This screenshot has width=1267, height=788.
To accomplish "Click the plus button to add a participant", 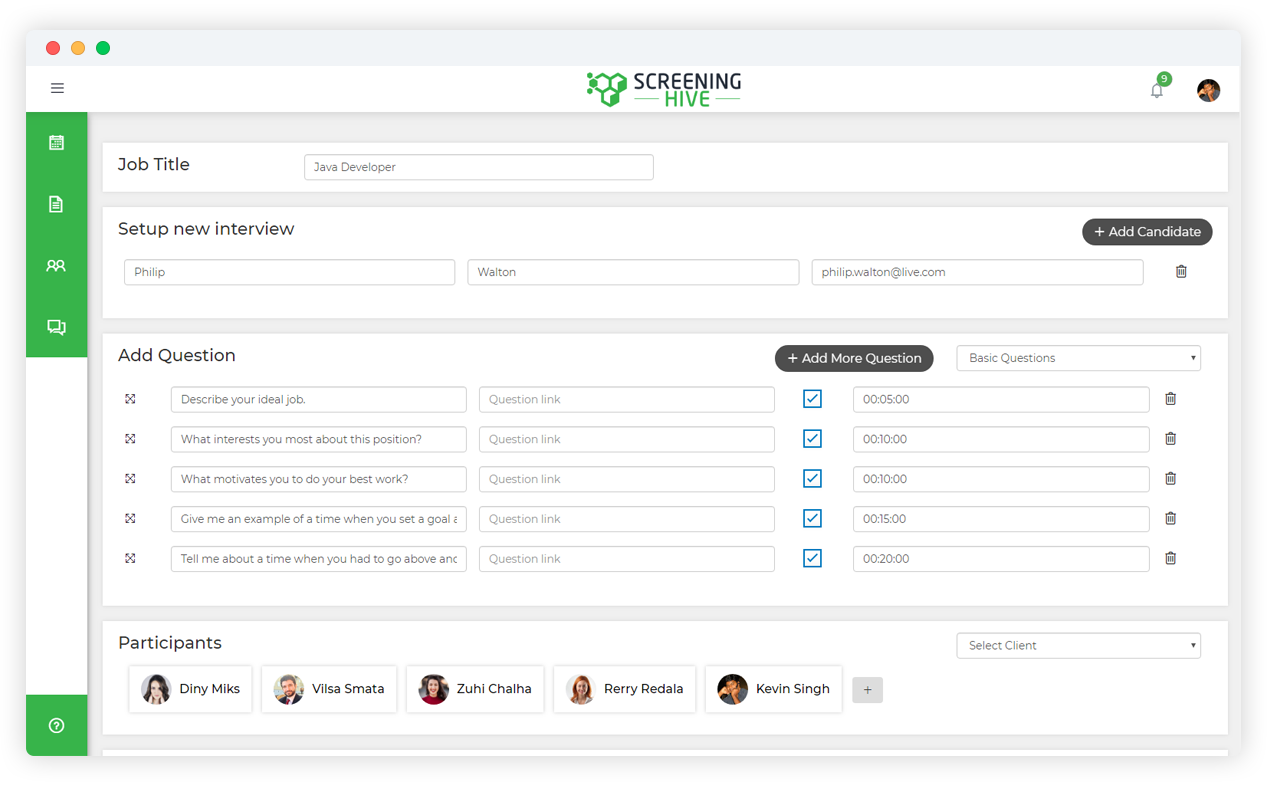I will (x=867, y=689).
